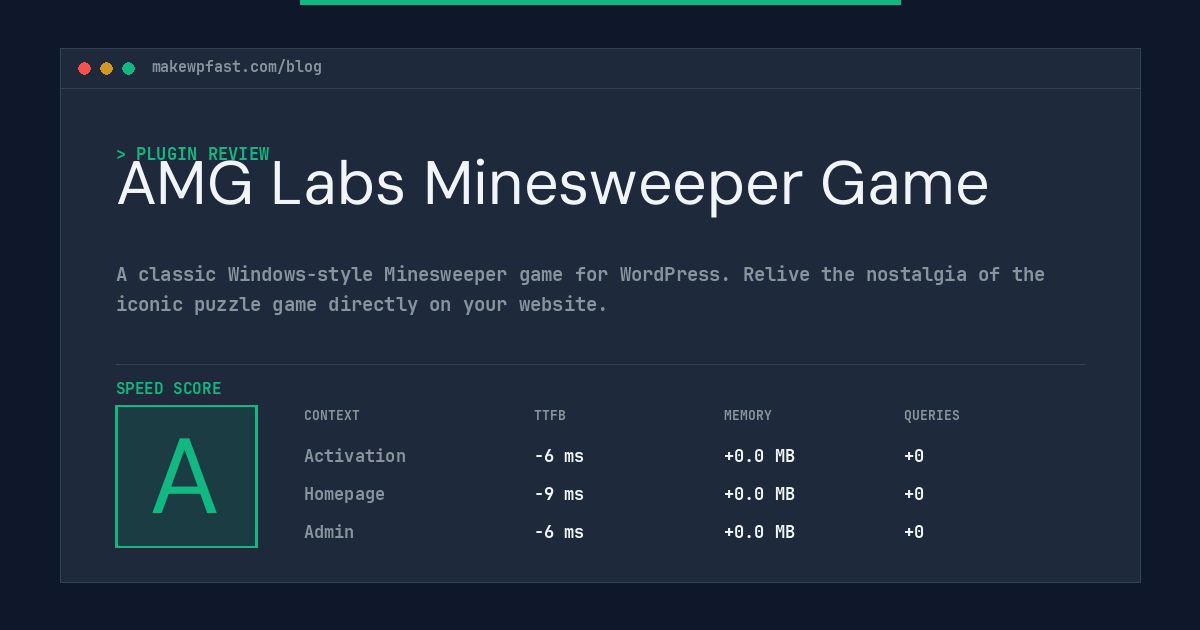Image resolution: width=1200 pixels, height=630 pixels.
Task: Click the Admin TTFB value -6 ms
Action: tap(559, 532)
